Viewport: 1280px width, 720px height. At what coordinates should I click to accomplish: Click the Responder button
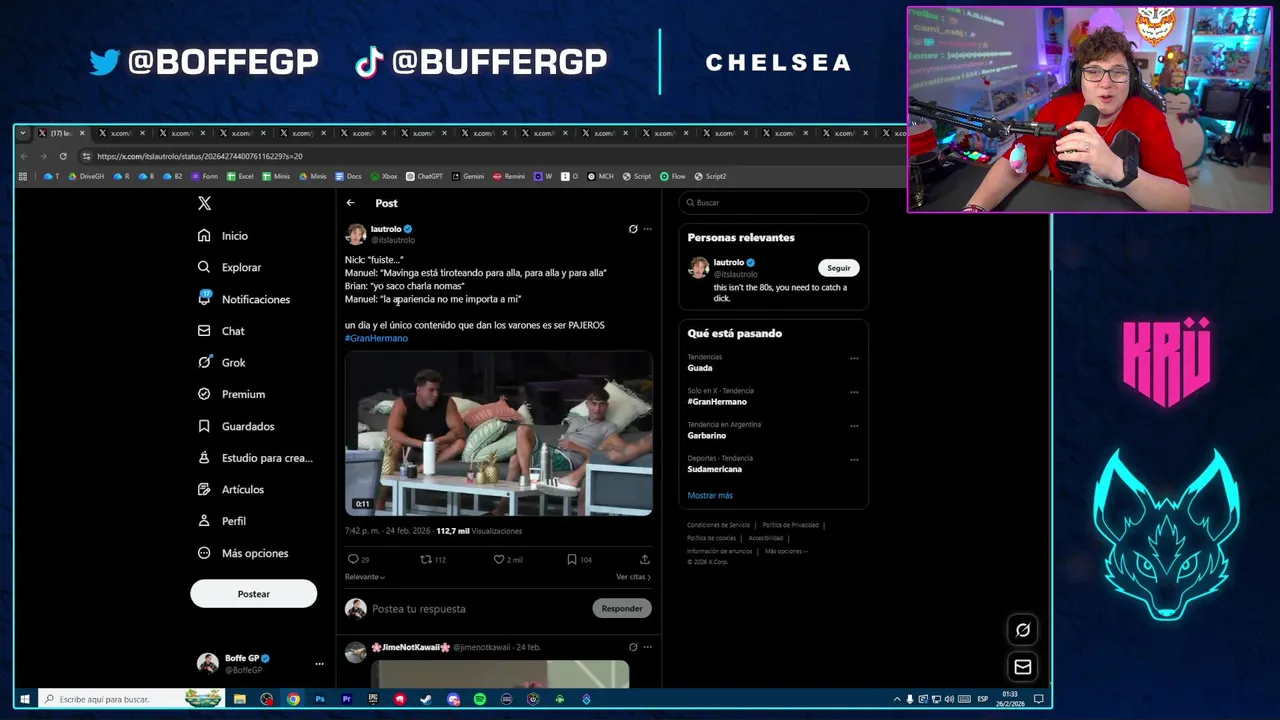click(622, 608)
